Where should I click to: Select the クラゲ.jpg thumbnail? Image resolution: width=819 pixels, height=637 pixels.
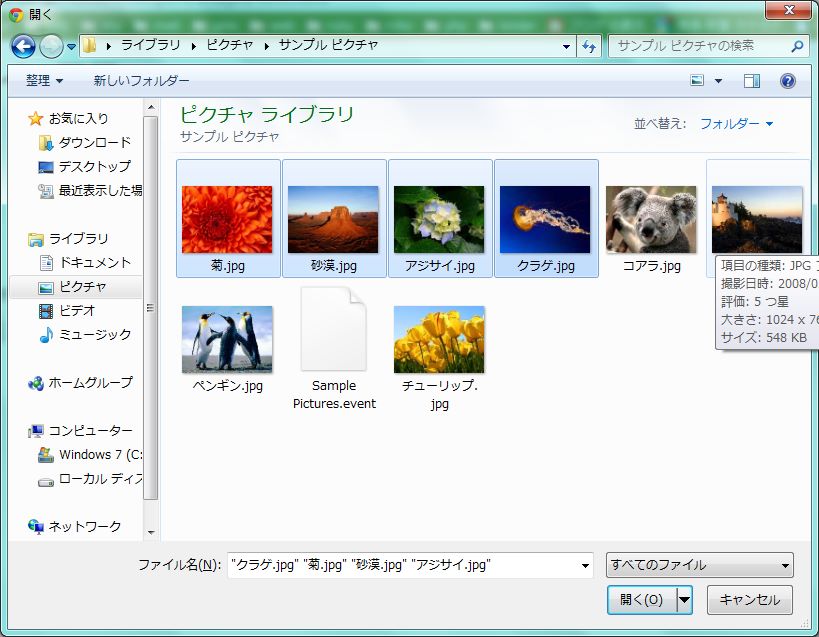(545, 219)
